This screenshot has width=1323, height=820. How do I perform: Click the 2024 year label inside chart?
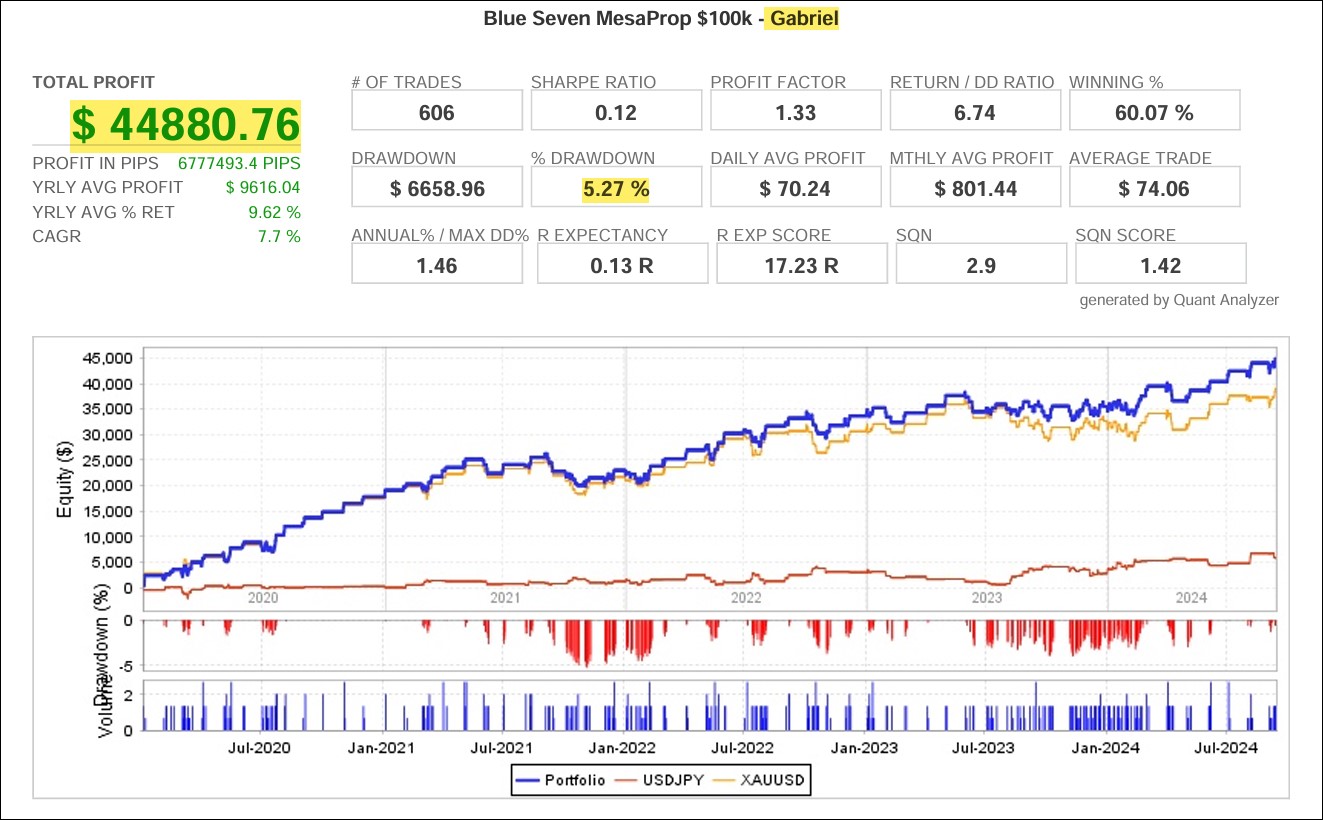point(1192,598)
